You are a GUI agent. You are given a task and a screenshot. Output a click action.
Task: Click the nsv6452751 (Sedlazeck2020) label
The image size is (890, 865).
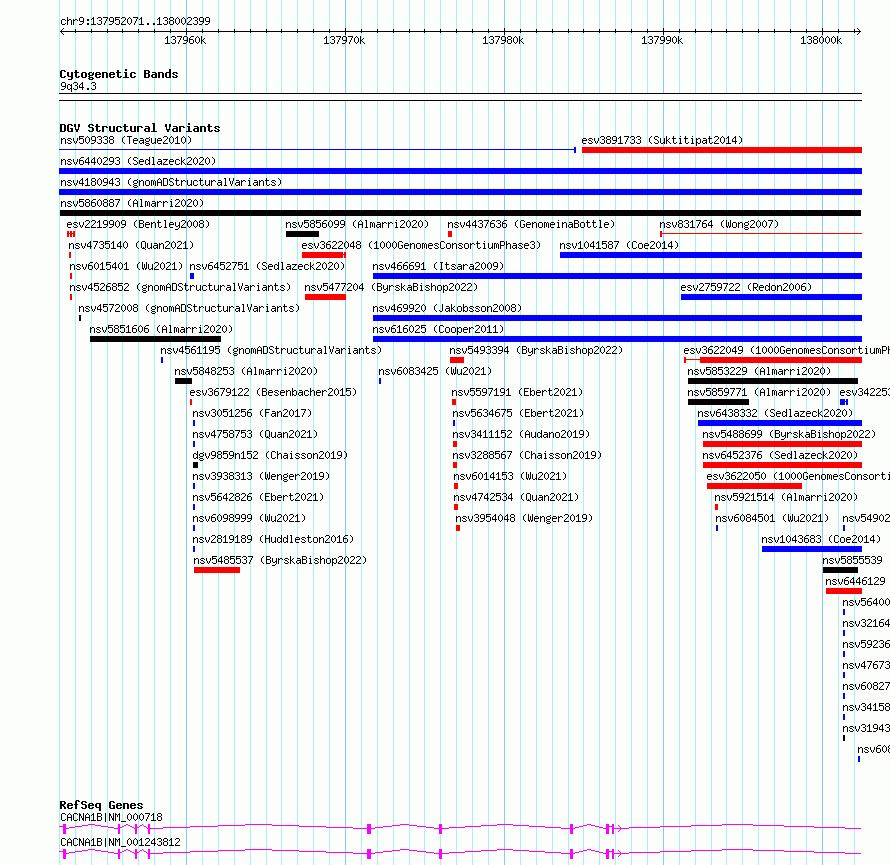[x=267, y=266]
